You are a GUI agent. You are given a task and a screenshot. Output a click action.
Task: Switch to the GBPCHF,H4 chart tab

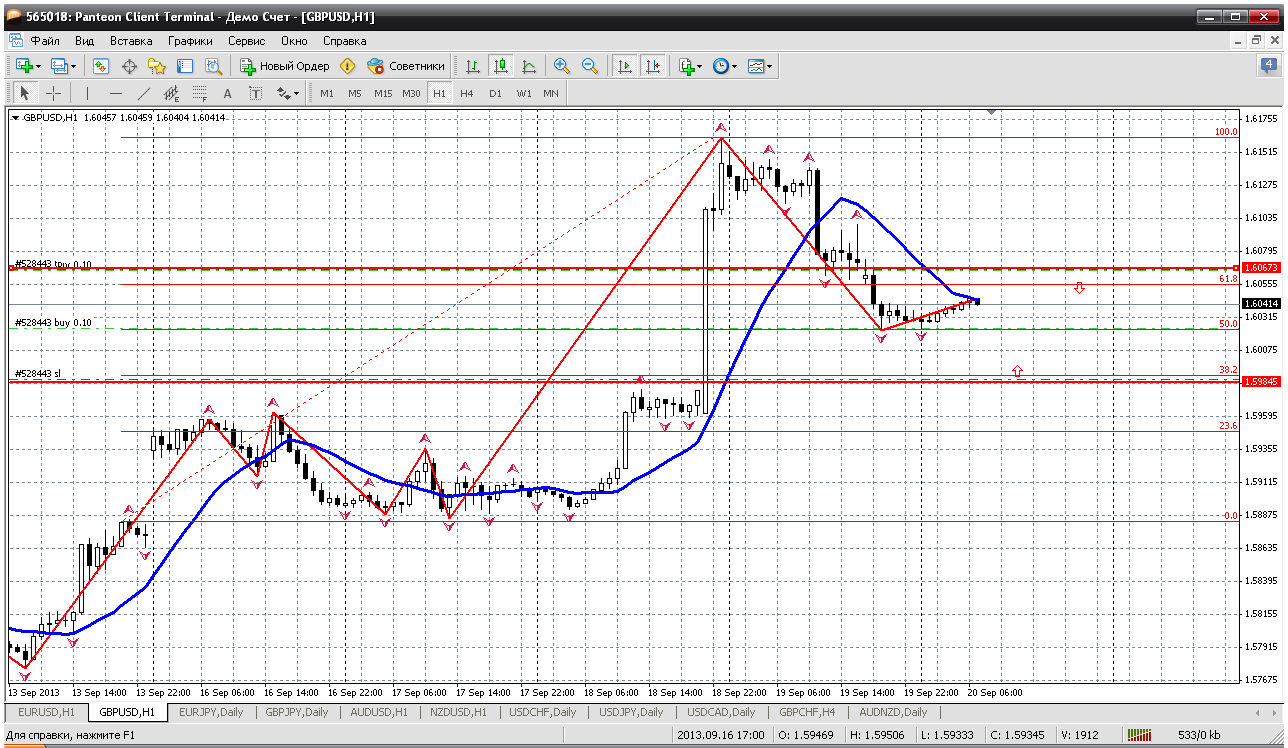[x=807, y=712]
